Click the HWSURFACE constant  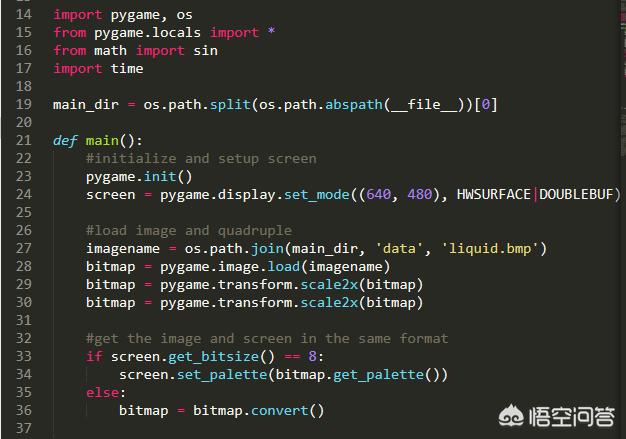click(x=493, y=194)
